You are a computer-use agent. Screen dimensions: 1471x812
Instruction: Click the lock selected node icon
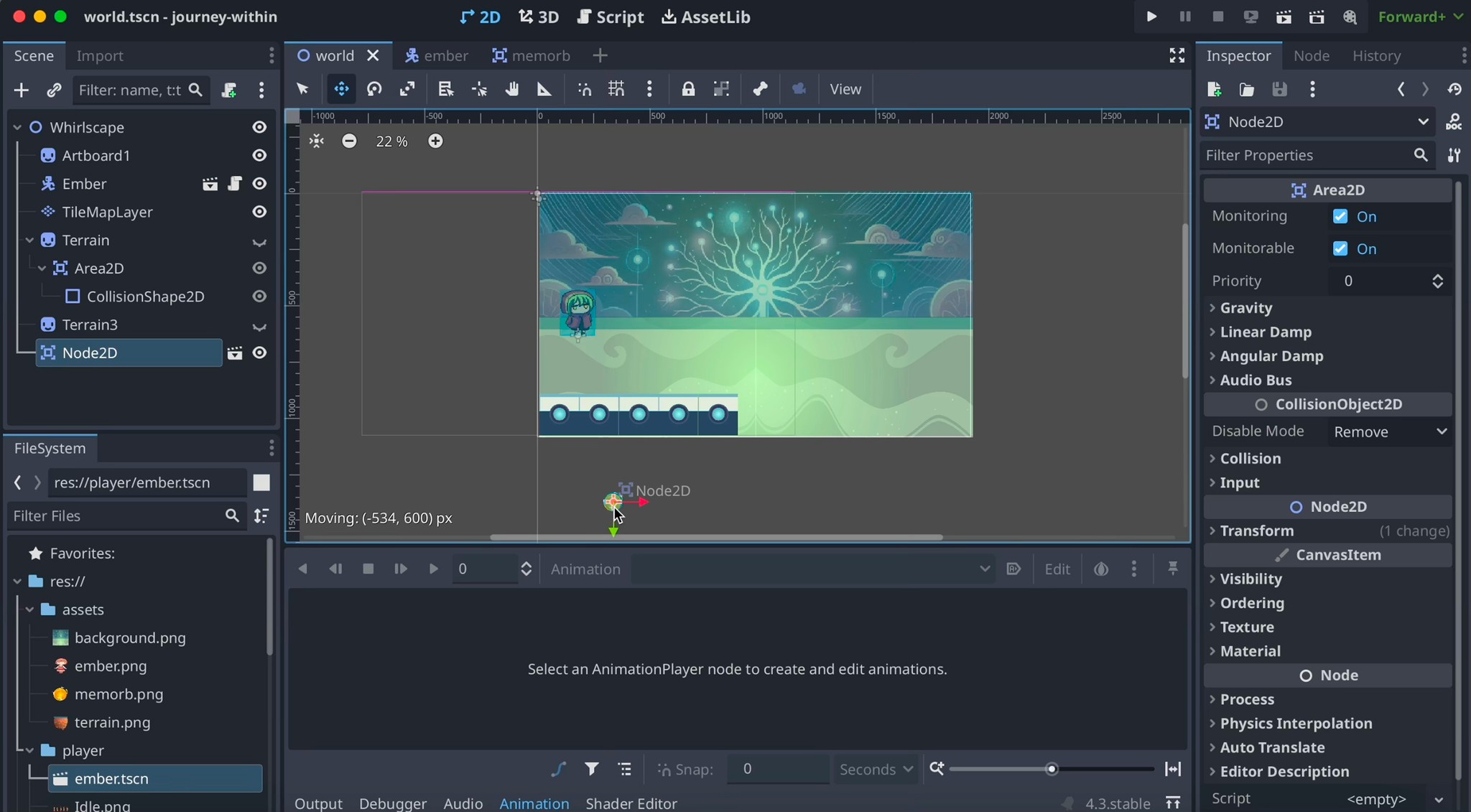(x=688, y=89)
